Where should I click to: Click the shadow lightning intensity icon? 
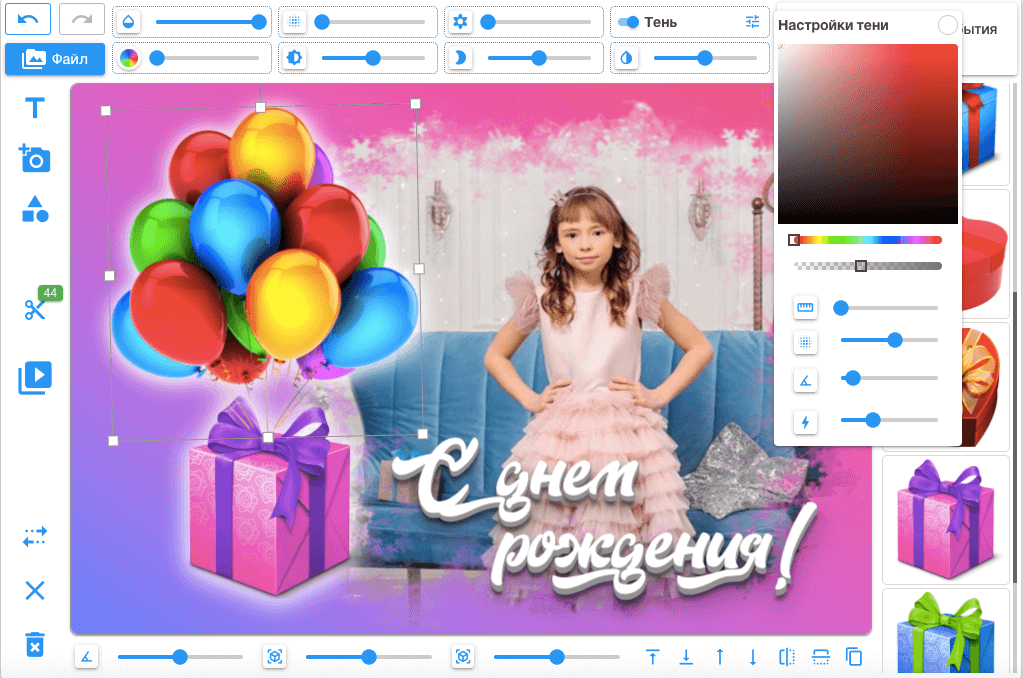805,422
